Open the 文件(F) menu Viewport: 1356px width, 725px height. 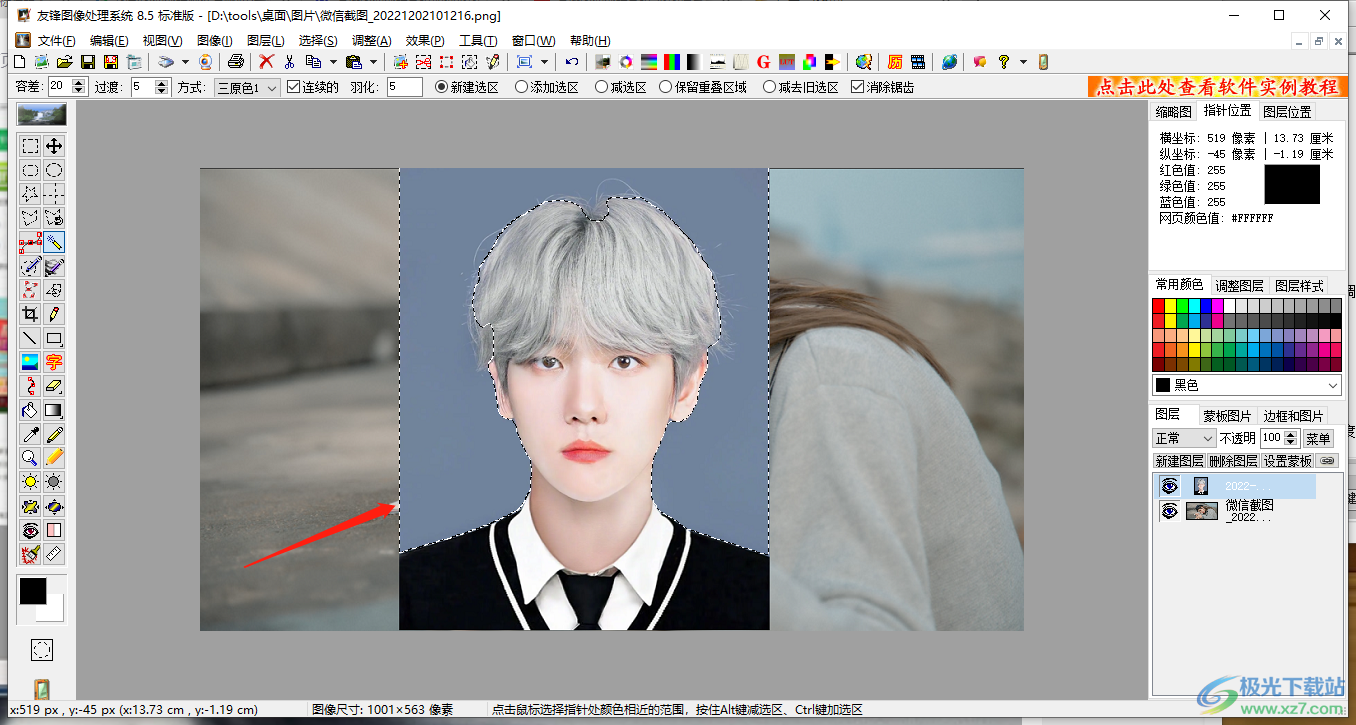click(56, 40)
